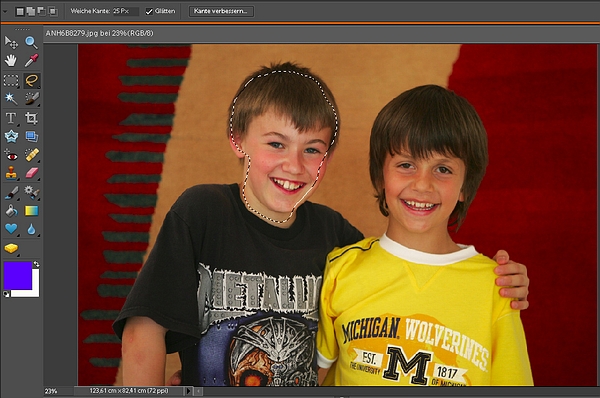Activate the Lasso tool
The width and height of the screenshot is (600, 398).
click(31, 80)
